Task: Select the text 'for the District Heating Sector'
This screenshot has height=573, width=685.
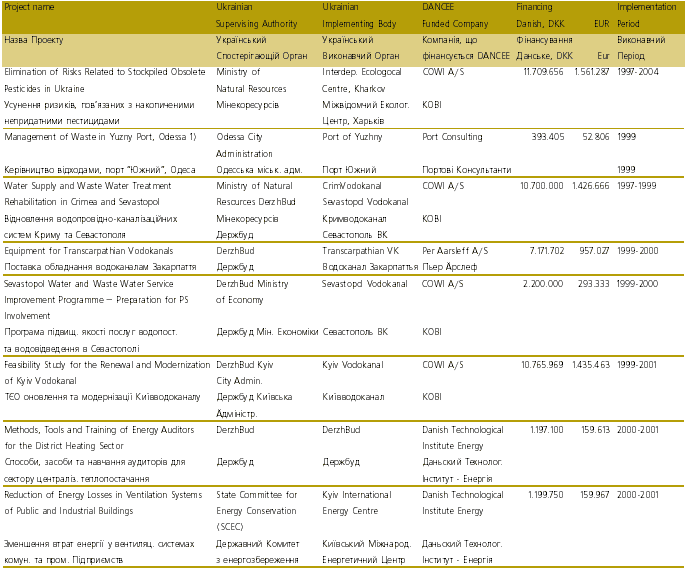Action: (64, 445)
